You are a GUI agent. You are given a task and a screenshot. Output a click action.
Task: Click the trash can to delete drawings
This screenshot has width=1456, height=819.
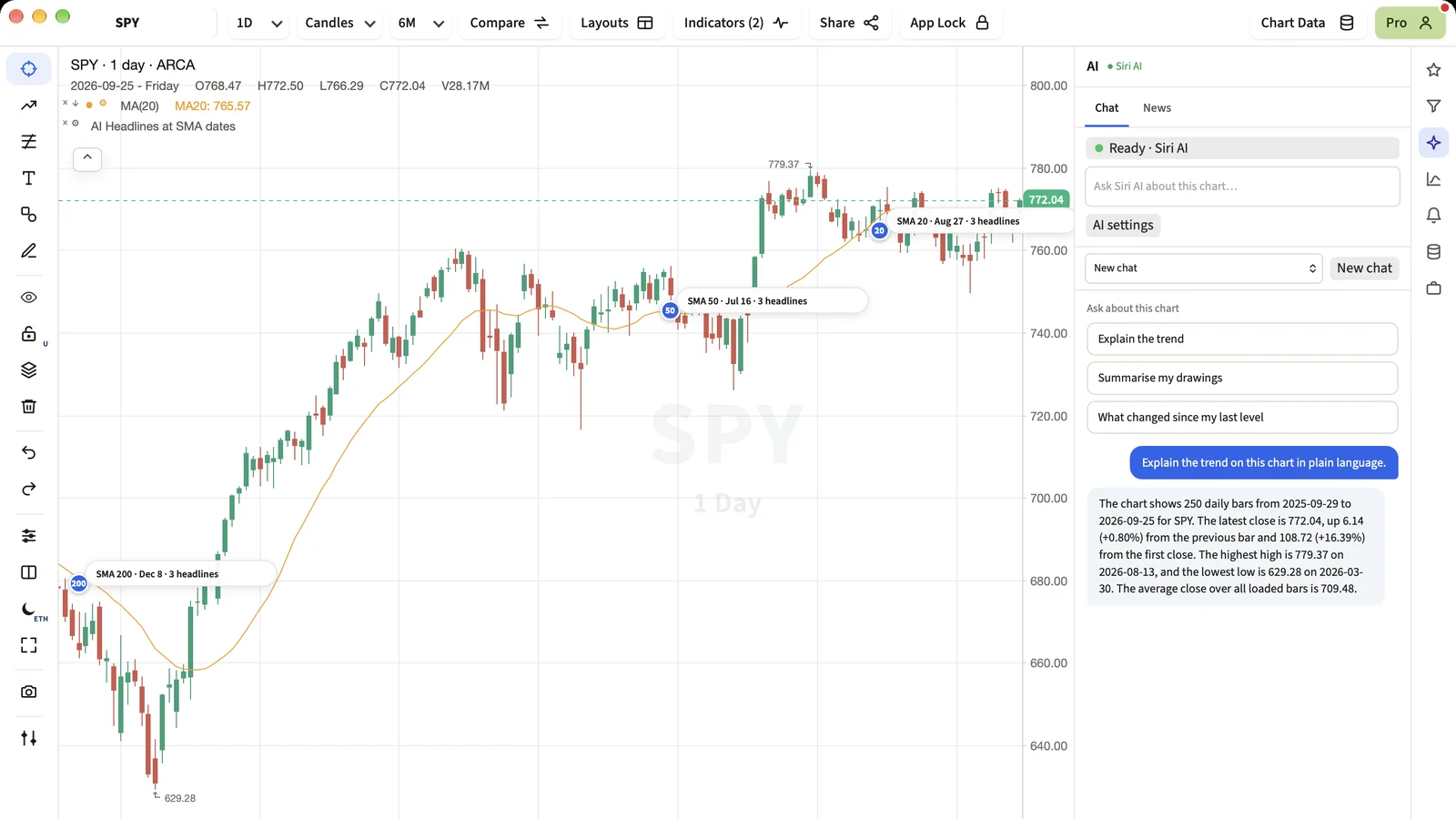click(x=29, y=407)
